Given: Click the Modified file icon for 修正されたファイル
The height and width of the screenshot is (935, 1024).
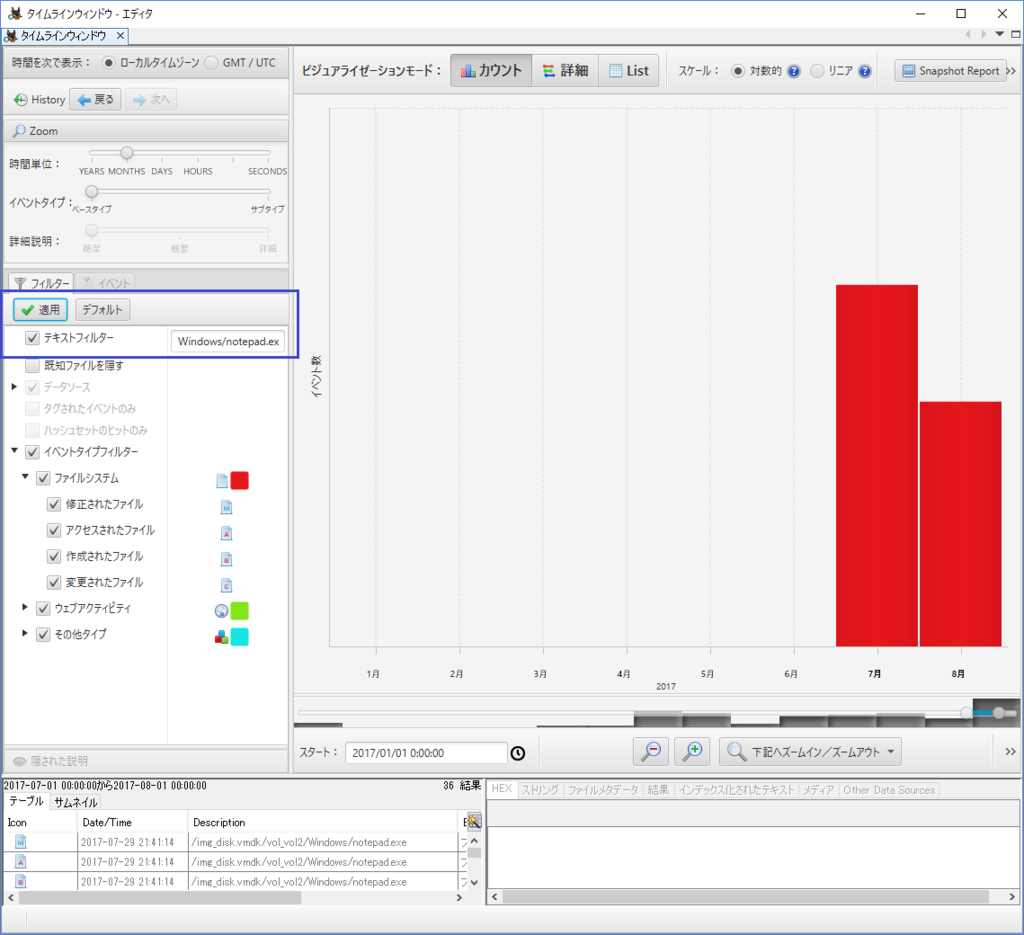Looking at the screenshot, I should [x=227, y=507].
